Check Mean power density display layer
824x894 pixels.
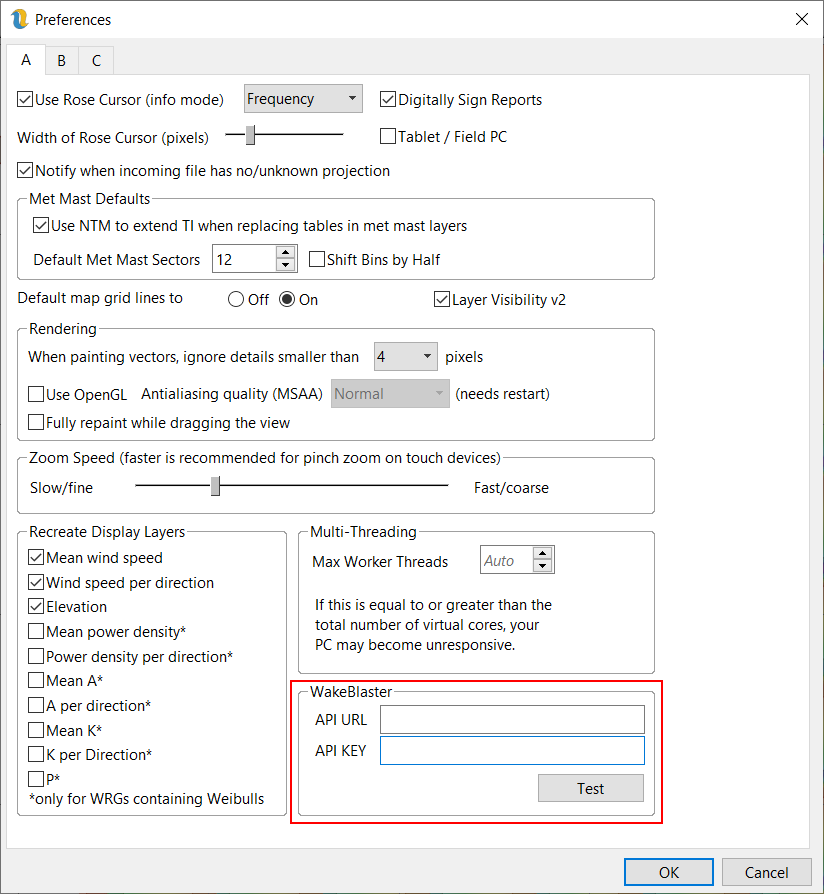37,631
